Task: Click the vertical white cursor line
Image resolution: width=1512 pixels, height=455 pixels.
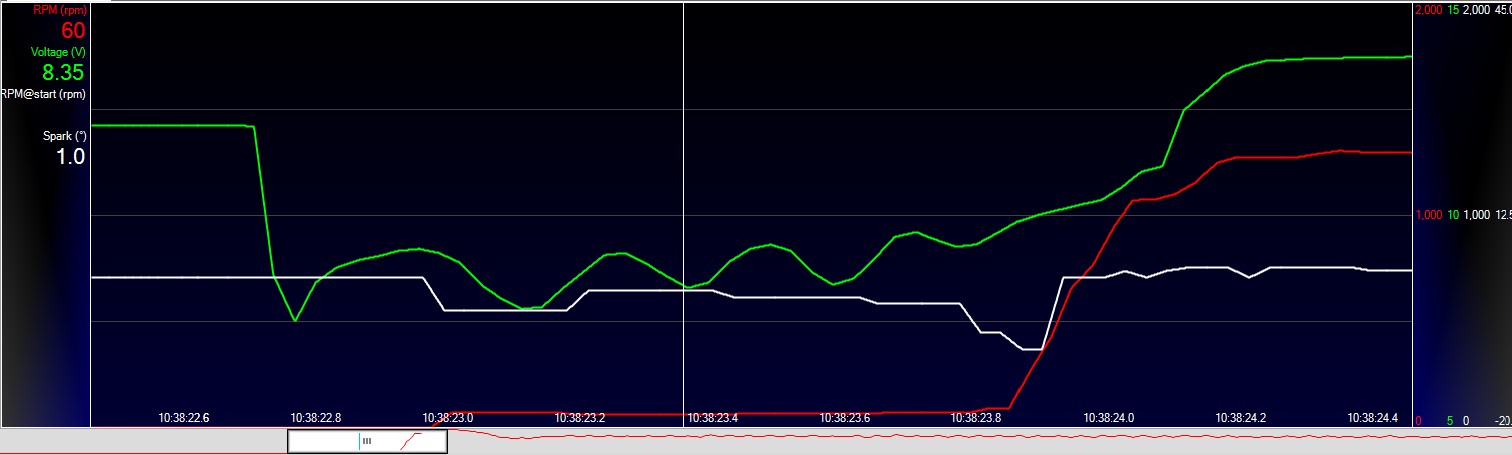Action: (x=684, y=200)
